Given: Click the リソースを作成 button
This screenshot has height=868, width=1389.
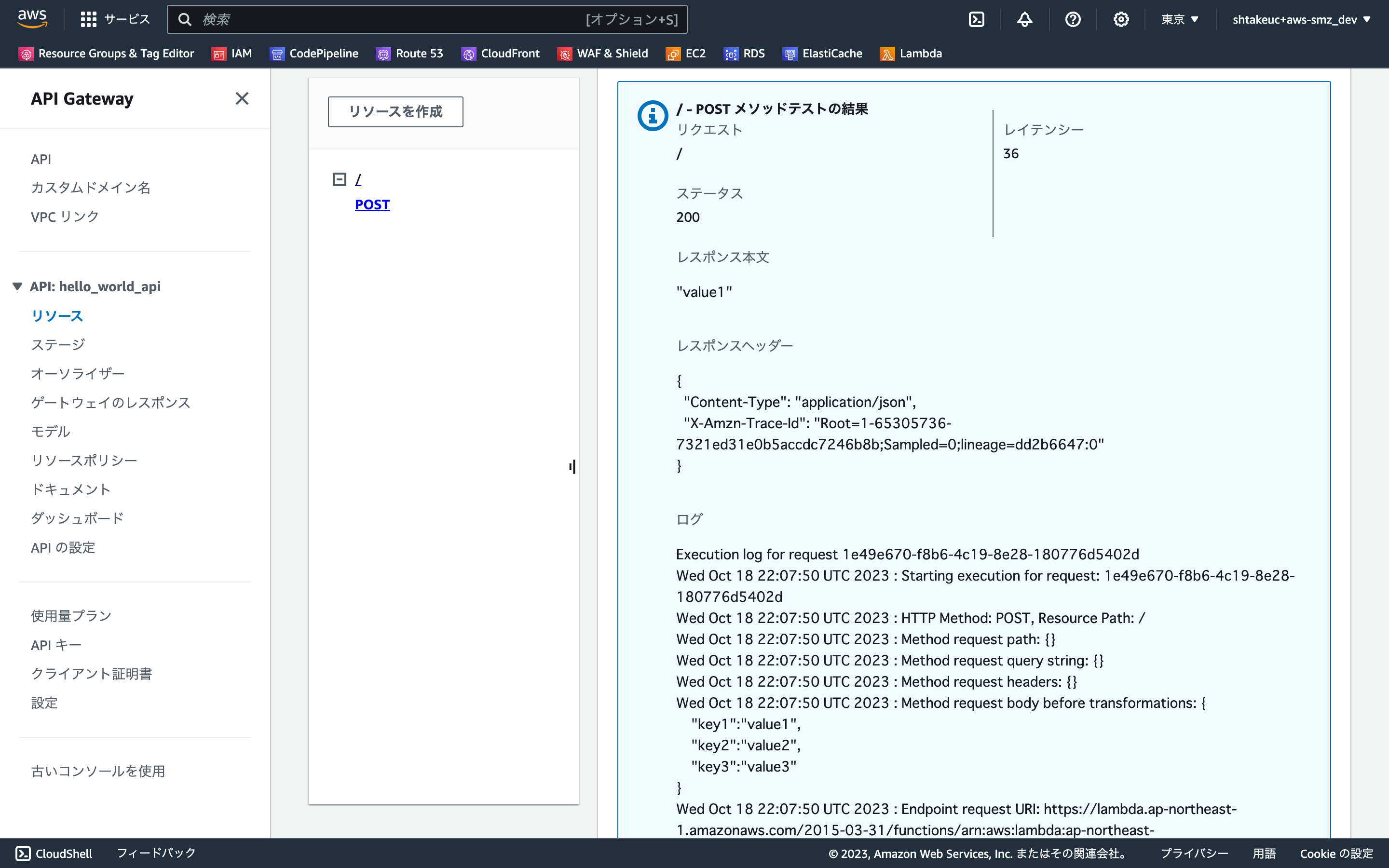Looking at the screenshot, I should [395, 111].
